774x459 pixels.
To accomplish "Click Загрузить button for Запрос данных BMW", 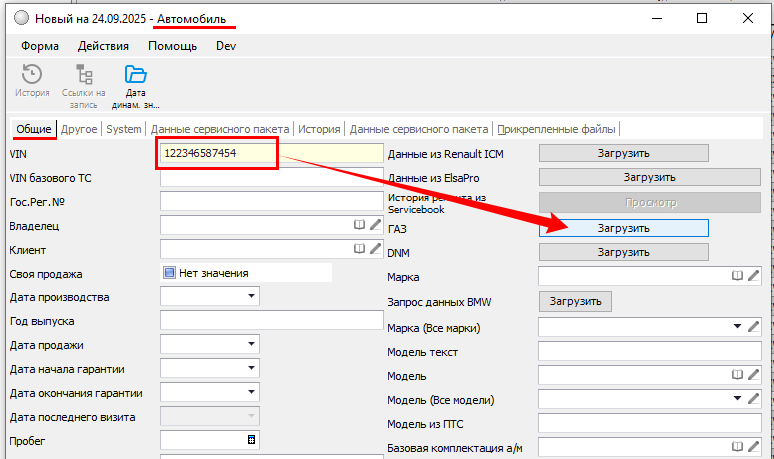I will pyautogui.click(x=575, y=301).
